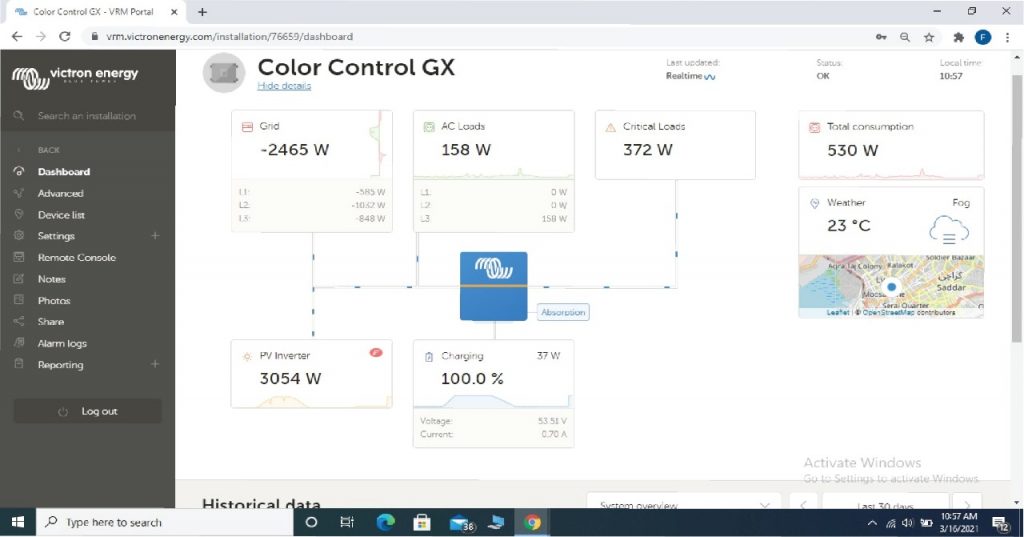
Task: Click the page vertical scrollbar
Action: (1017, 209)
